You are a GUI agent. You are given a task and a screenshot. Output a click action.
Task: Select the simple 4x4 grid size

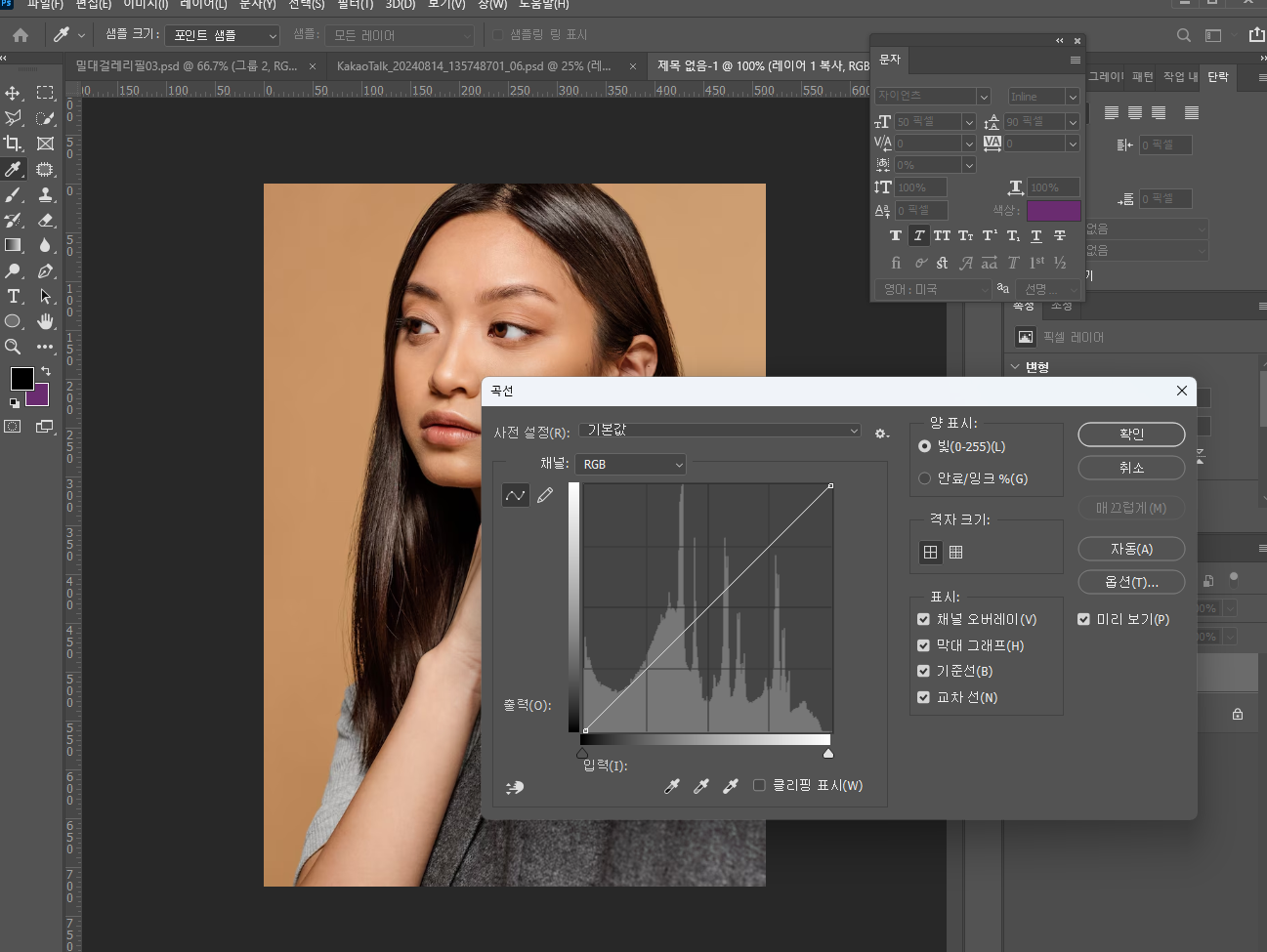click(930, 552)
